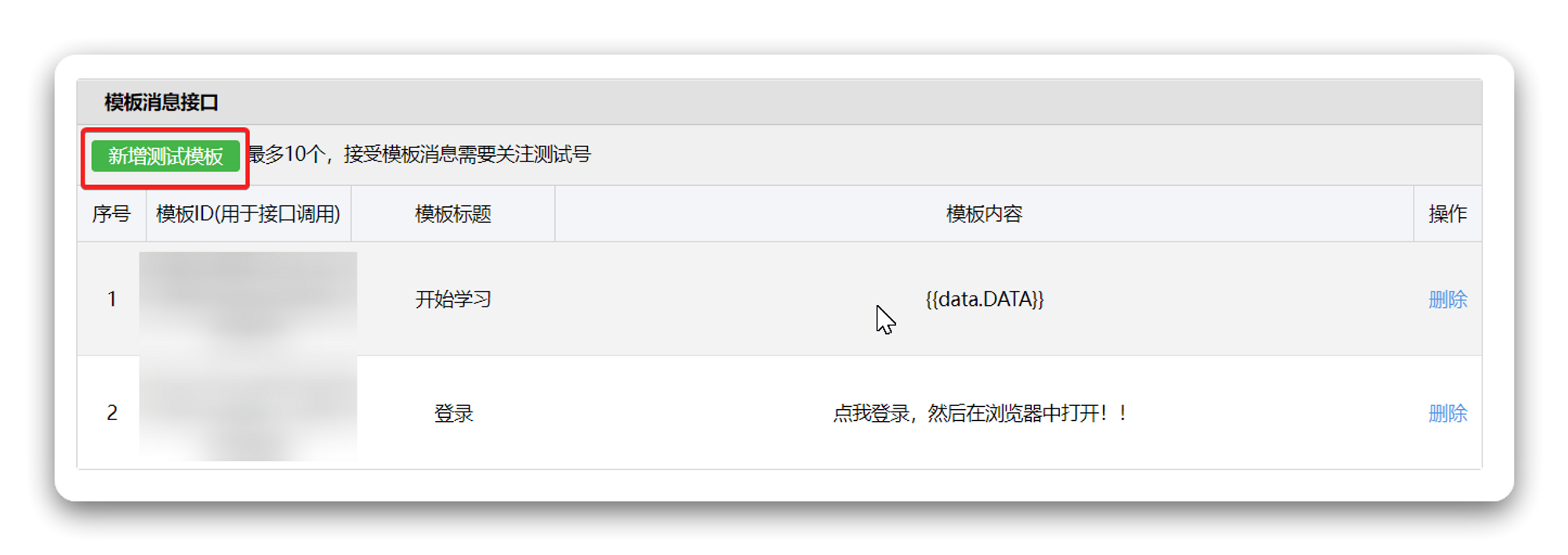Click the 模板标题 column header
The image size is (1568, 555).
tap(453, 214)
